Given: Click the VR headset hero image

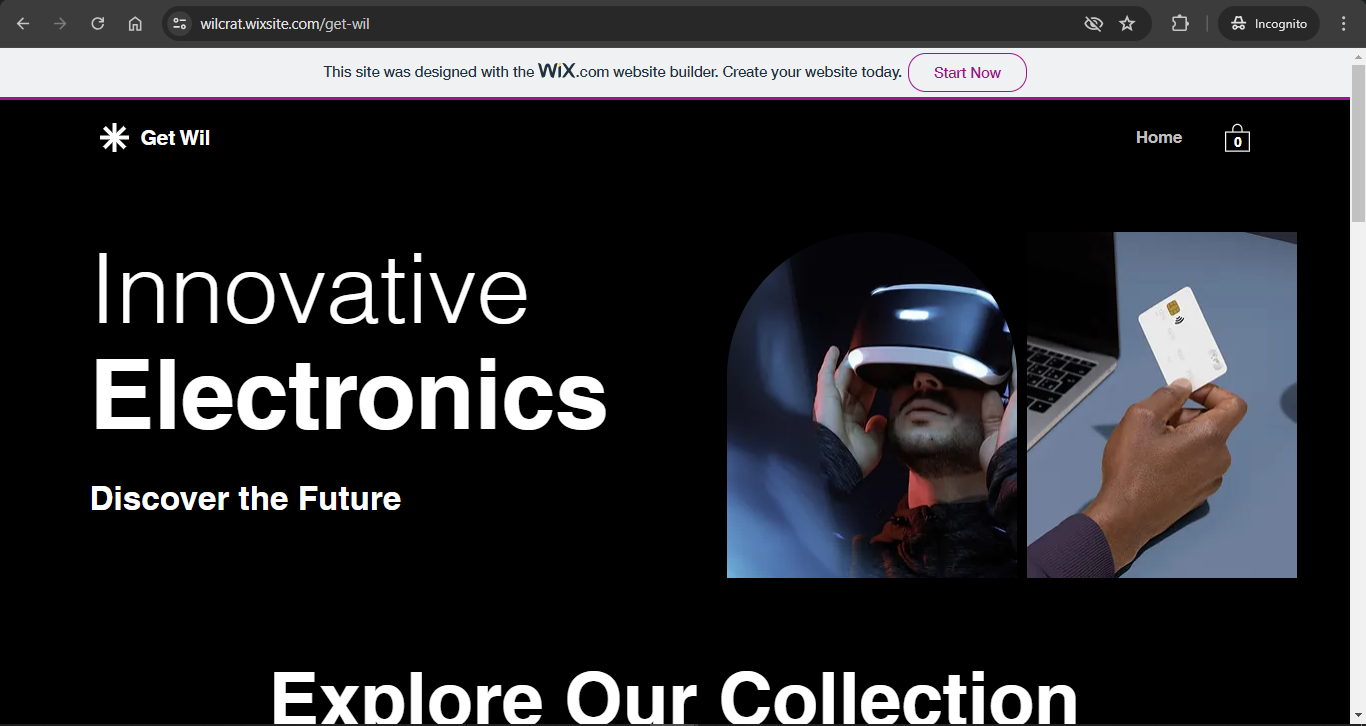Looking at the screenshot, I should [872, 405].
